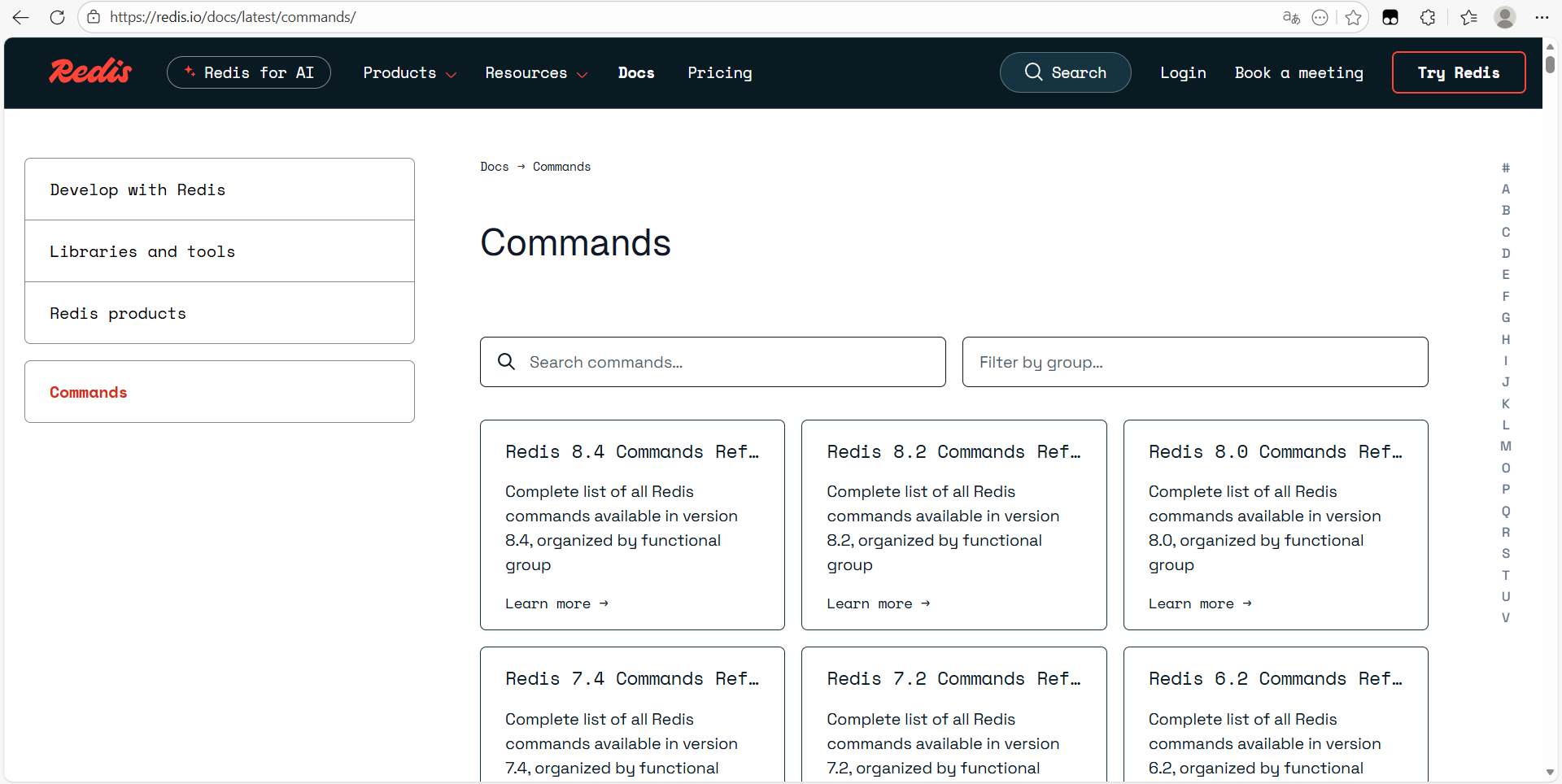Image resolution: width=1562 pixels, height=784 pixels.
Task: Click Learn more under Redis 8.2
Action: (879, 603)
